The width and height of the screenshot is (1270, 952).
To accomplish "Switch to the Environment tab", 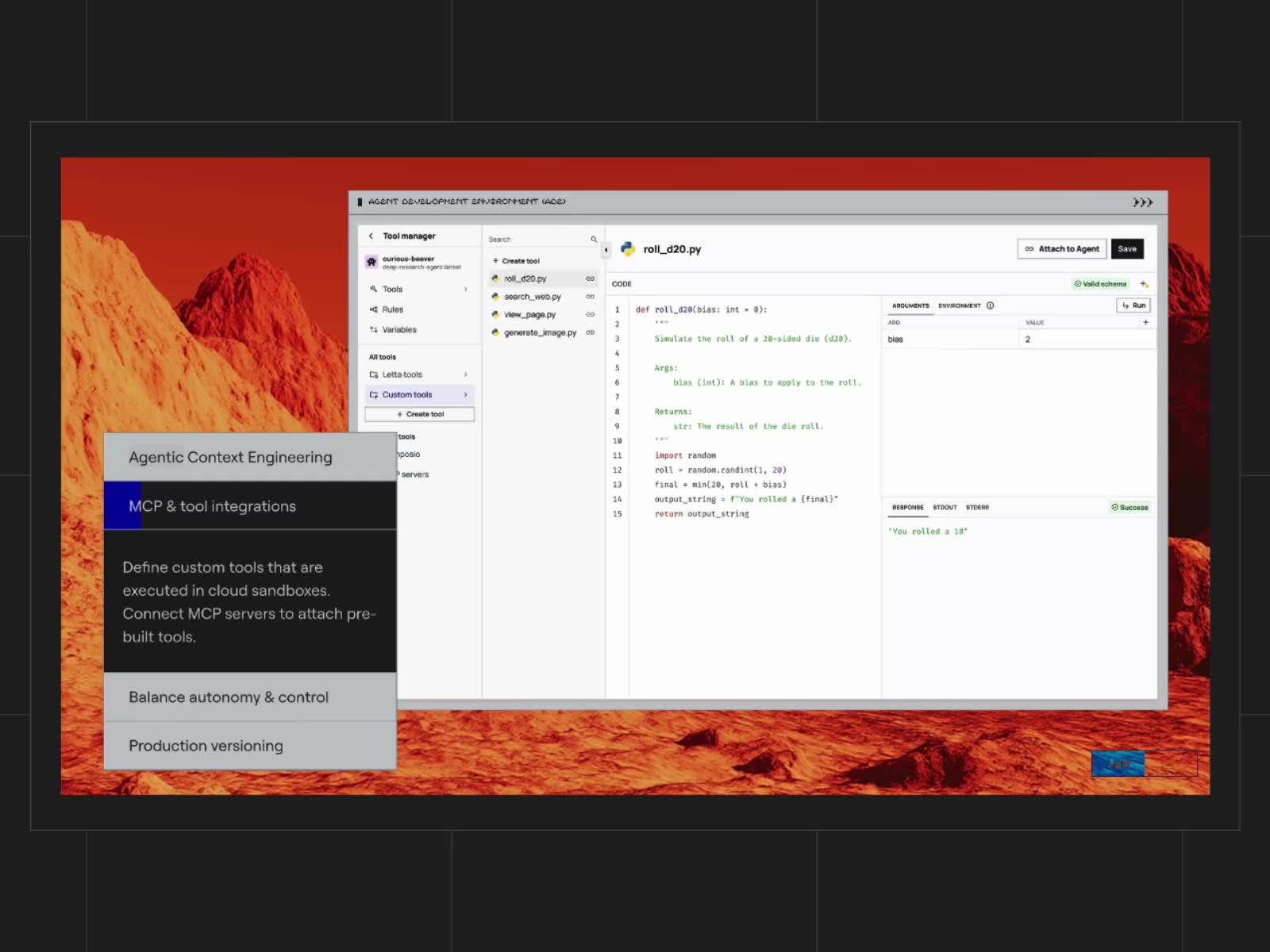I will pos(959,305).
